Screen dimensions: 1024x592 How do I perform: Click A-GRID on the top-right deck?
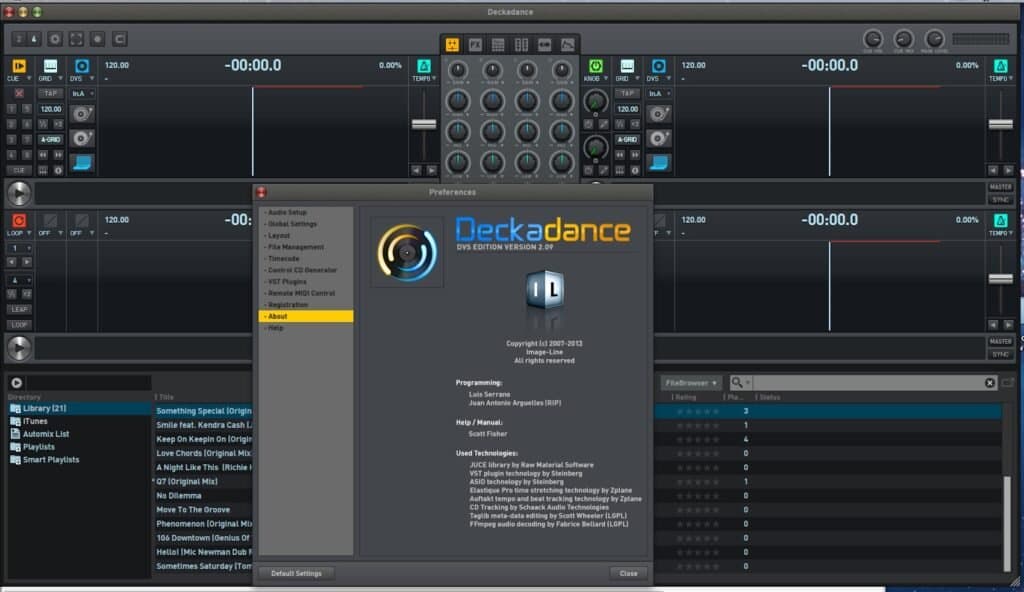click(x=627, y=140)
